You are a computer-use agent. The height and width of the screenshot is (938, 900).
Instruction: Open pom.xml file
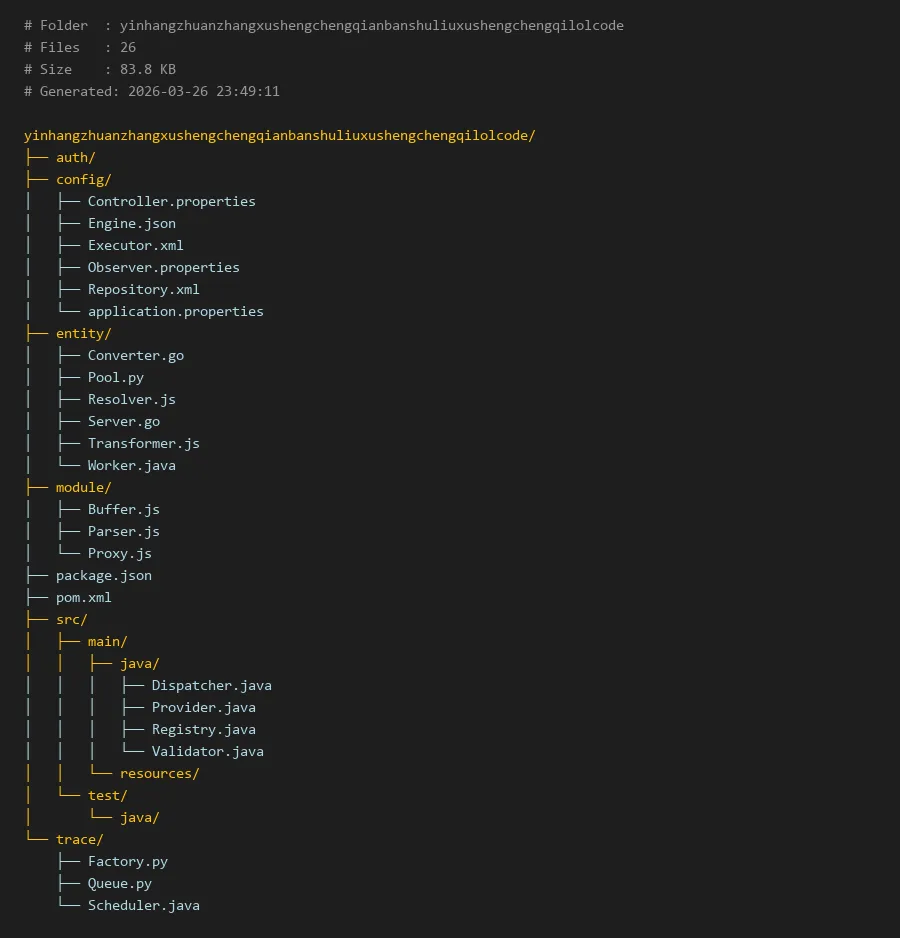(83, 597)
